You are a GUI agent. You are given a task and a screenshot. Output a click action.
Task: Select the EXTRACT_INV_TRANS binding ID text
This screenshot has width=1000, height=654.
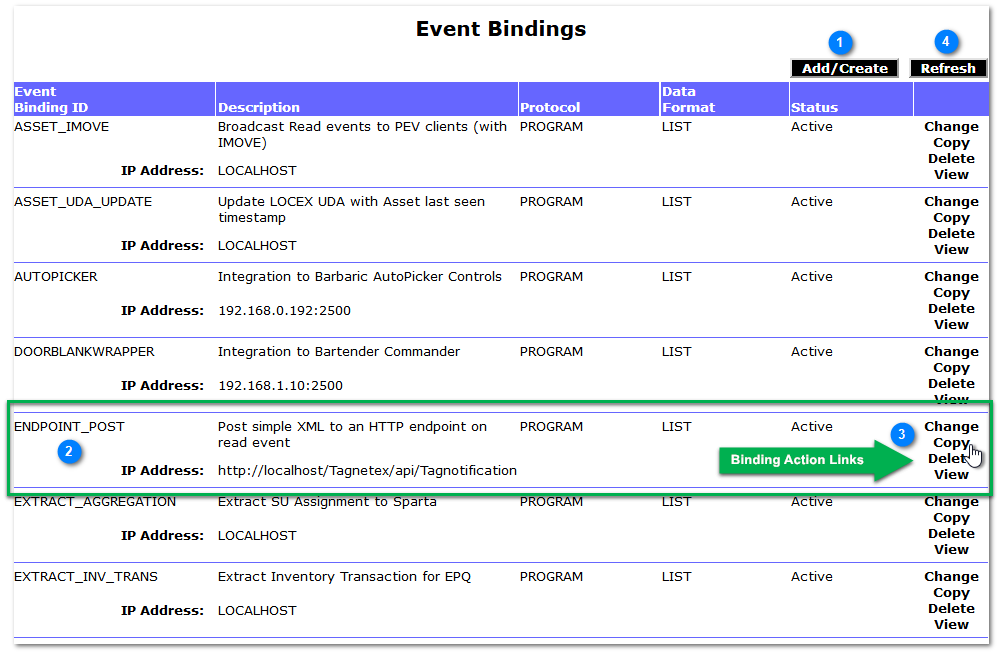pos(85,576)
